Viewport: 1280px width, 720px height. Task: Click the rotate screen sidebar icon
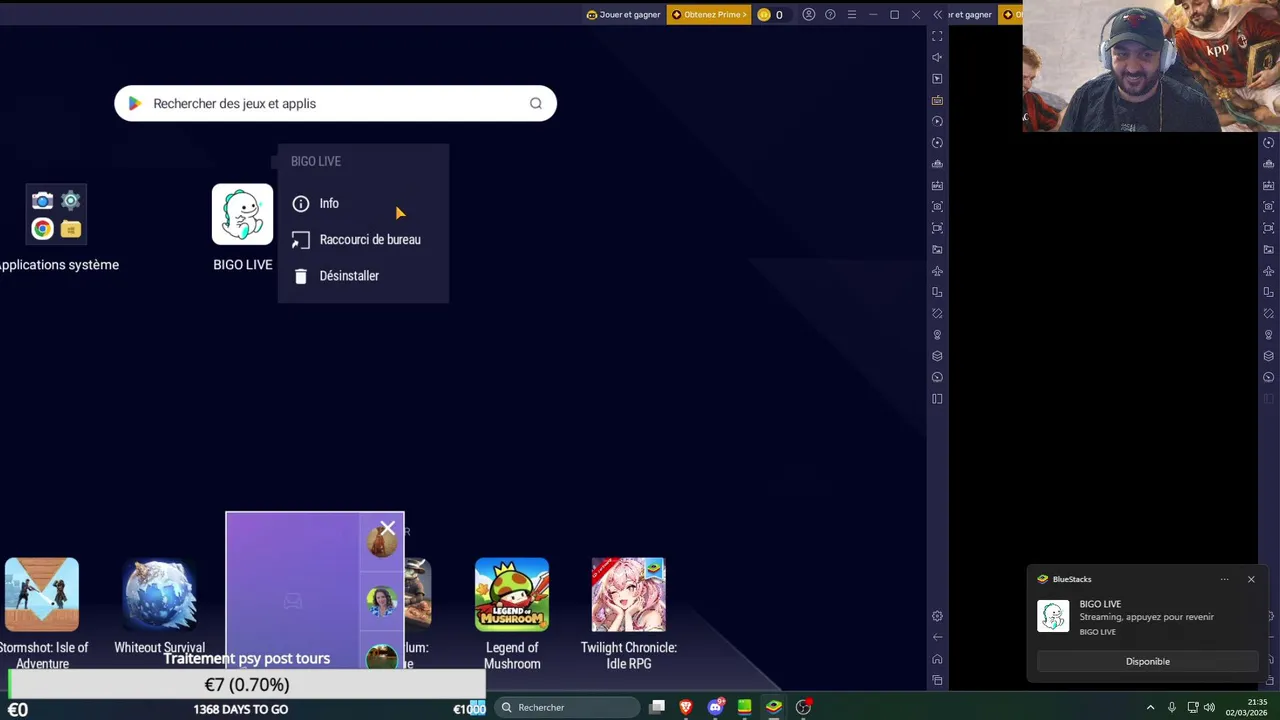tap(937, 292)
